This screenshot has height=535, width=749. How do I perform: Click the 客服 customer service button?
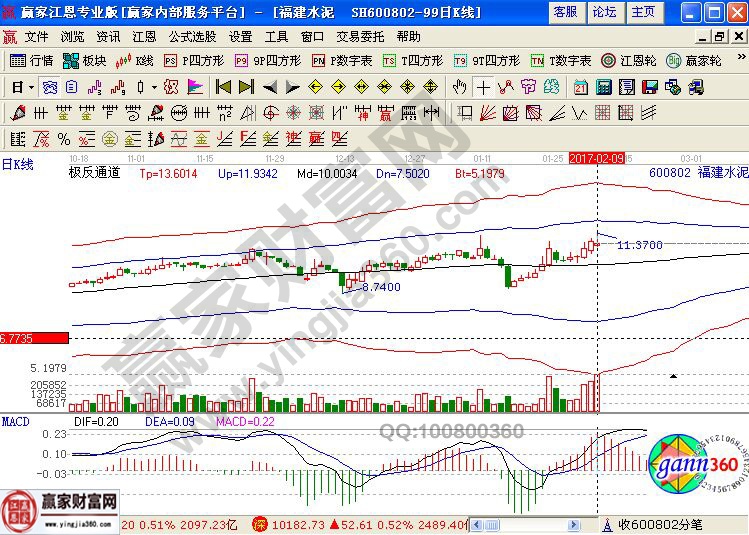tap(564, 12)
